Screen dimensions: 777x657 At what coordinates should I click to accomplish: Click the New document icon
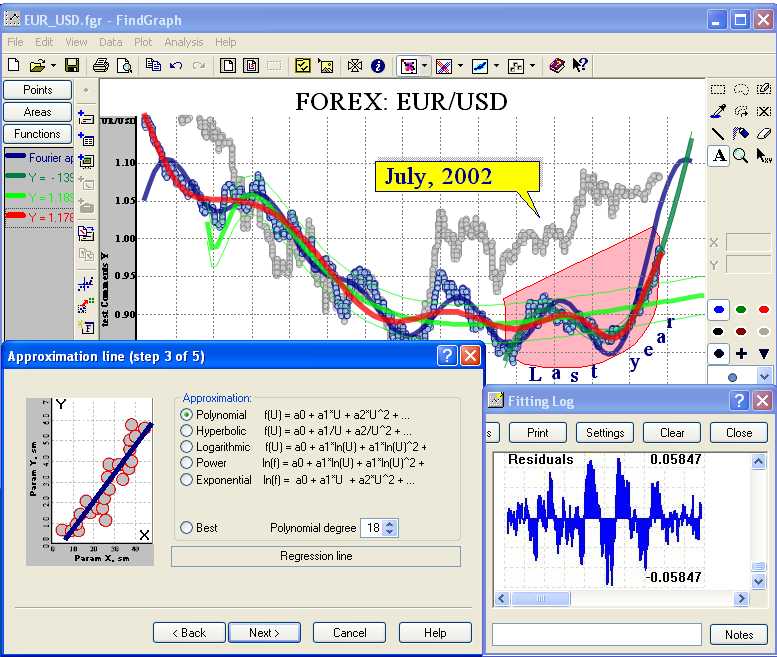pyautogui.click(x=14, y=65)
